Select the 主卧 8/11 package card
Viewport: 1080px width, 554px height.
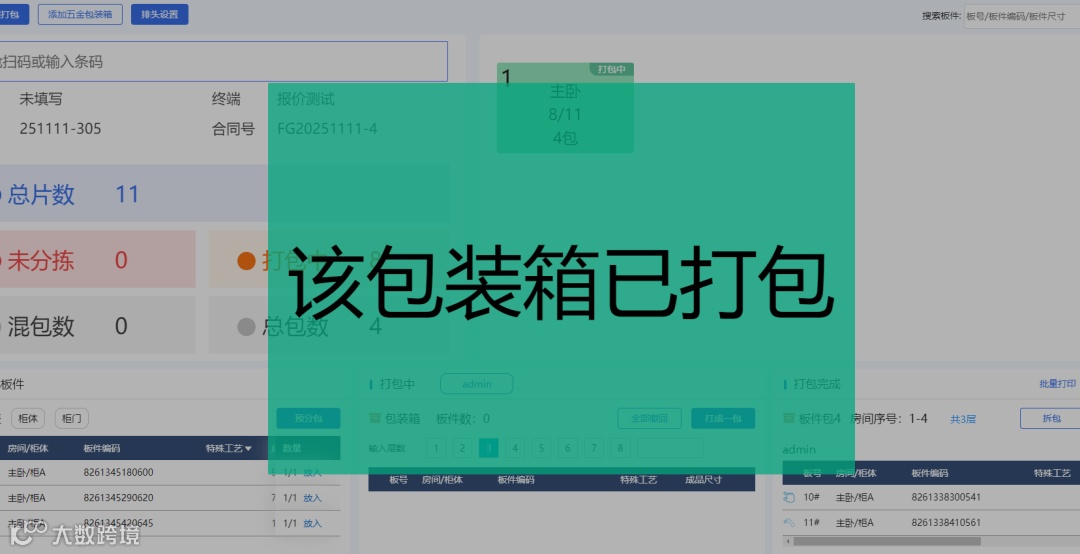[x=565, y=107]
